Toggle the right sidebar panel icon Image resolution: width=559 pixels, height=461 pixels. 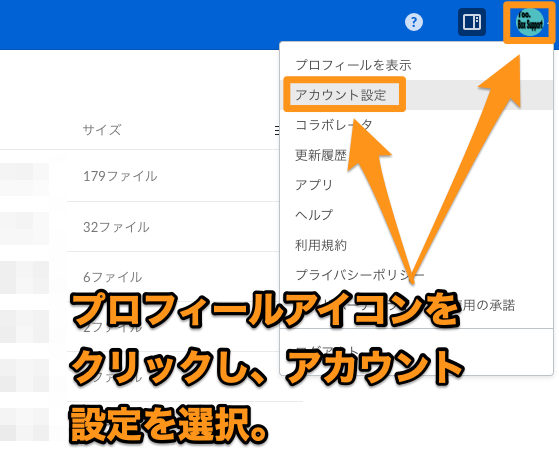point(472,22)
